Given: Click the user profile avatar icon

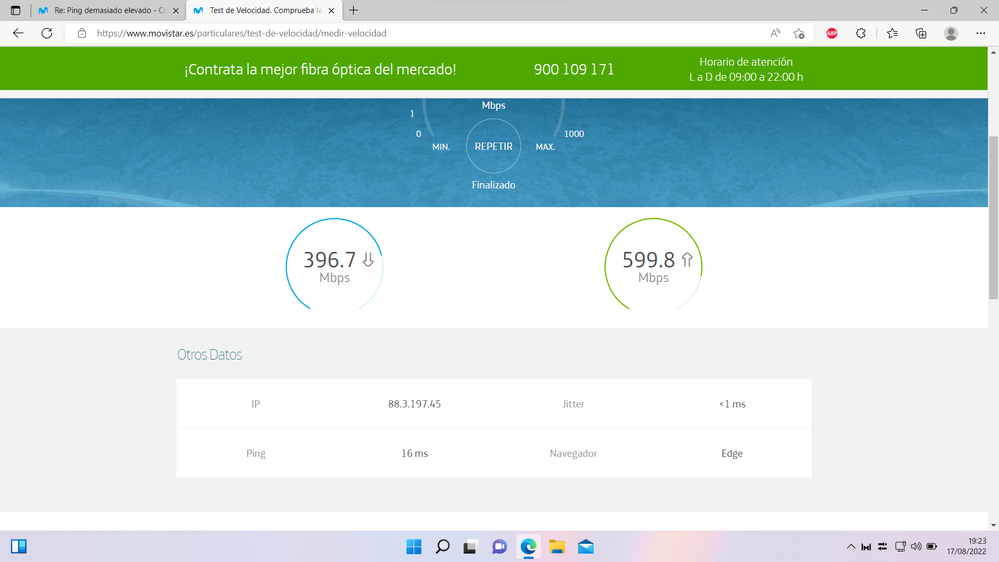Looking at the screenshot, I should pyautogui.click(x=951, y=33).
